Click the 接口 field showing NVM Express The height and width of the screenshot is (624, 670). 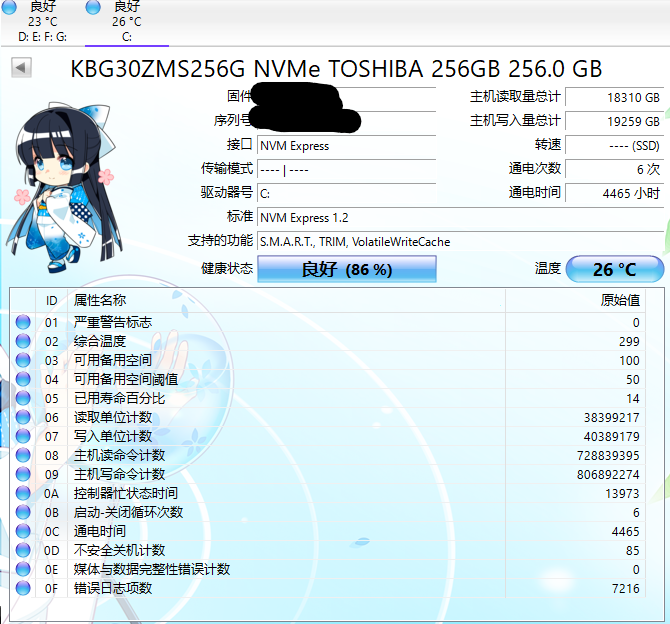347,146
